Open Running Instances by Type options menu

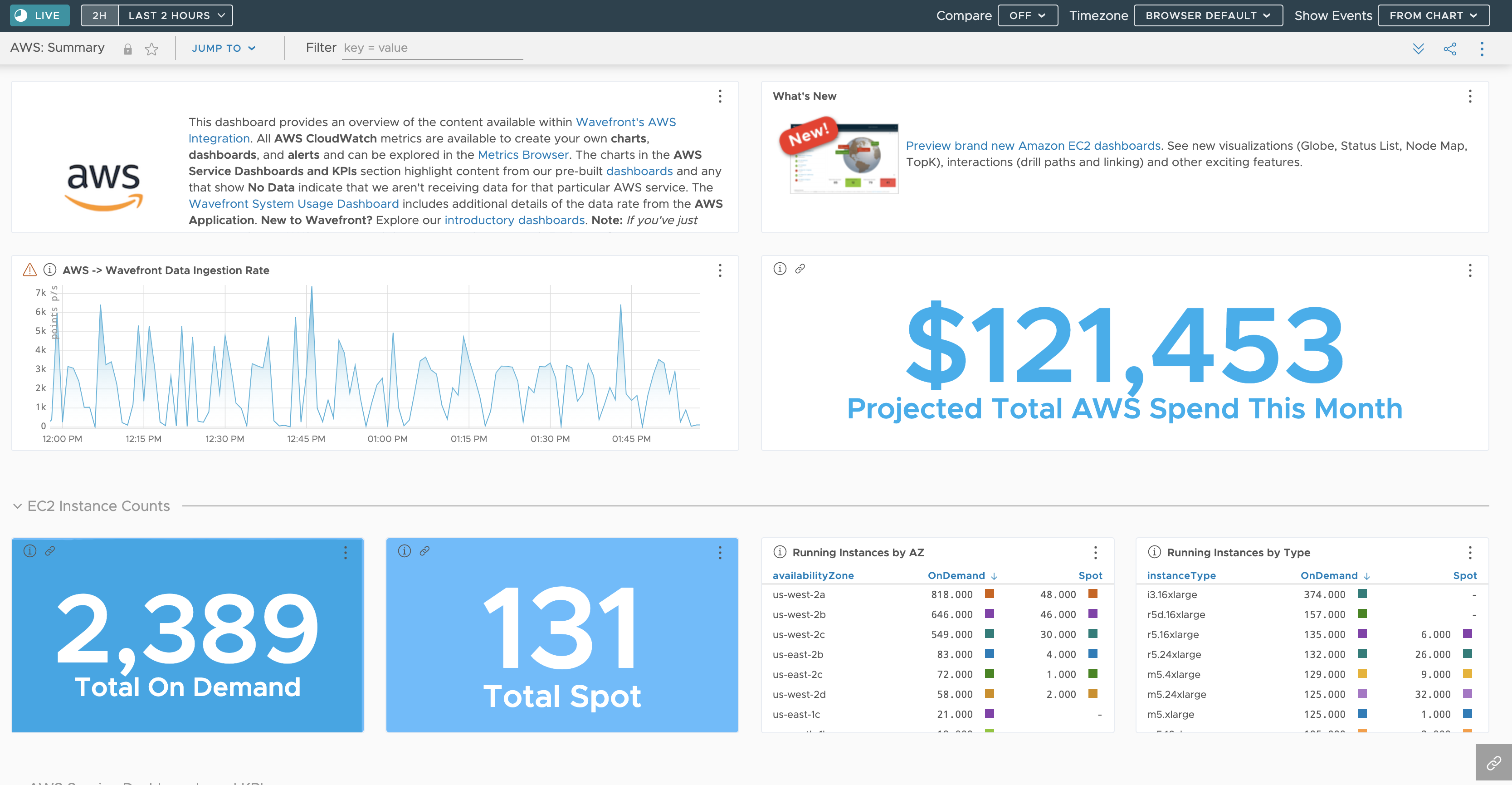pyautogui.click(x=1470, y=553)
